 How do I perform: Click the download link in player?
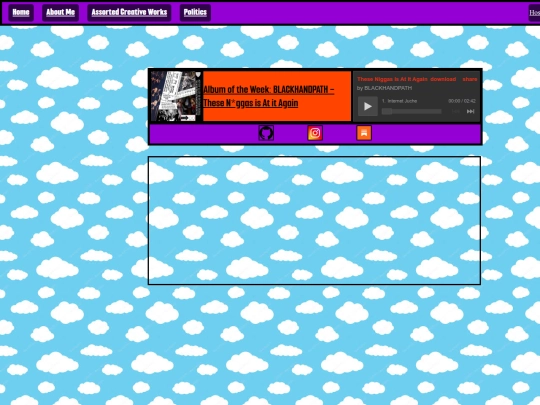click(x=443, y=79)
